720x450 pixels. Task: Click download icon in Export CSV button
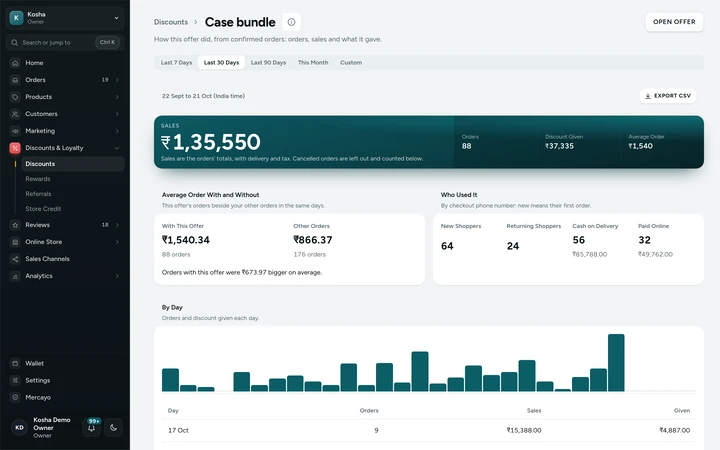[647, 96]
